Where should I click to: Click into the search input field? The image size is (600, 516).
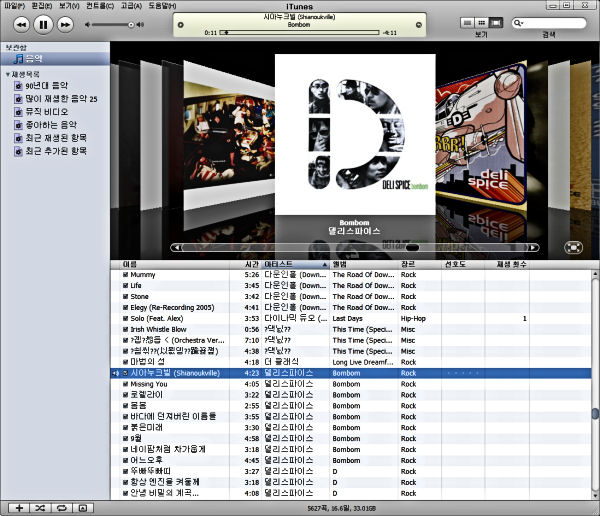click(x=553, y=23)
